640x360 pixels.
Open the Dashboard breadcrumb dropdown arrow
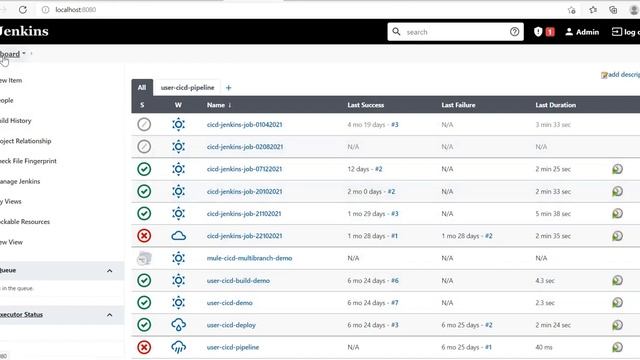click(24, 53)
